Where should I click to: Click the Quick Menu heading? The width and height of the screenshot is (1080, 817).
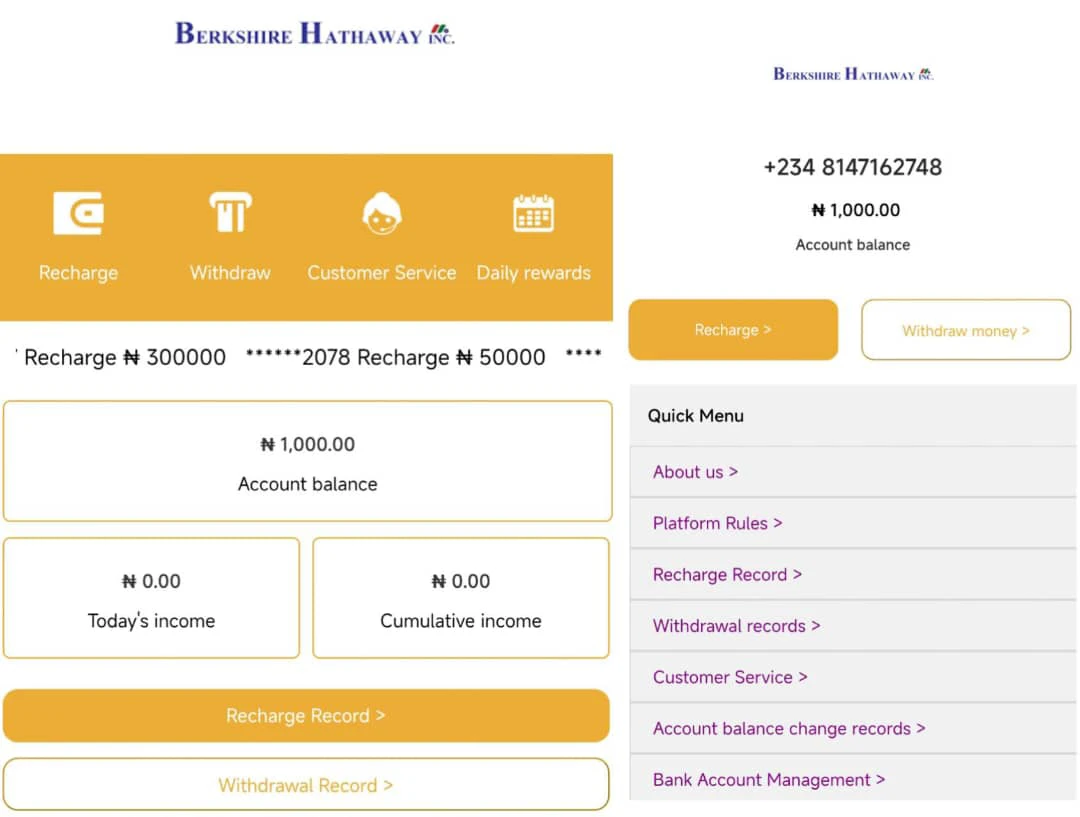pos(696,415)
